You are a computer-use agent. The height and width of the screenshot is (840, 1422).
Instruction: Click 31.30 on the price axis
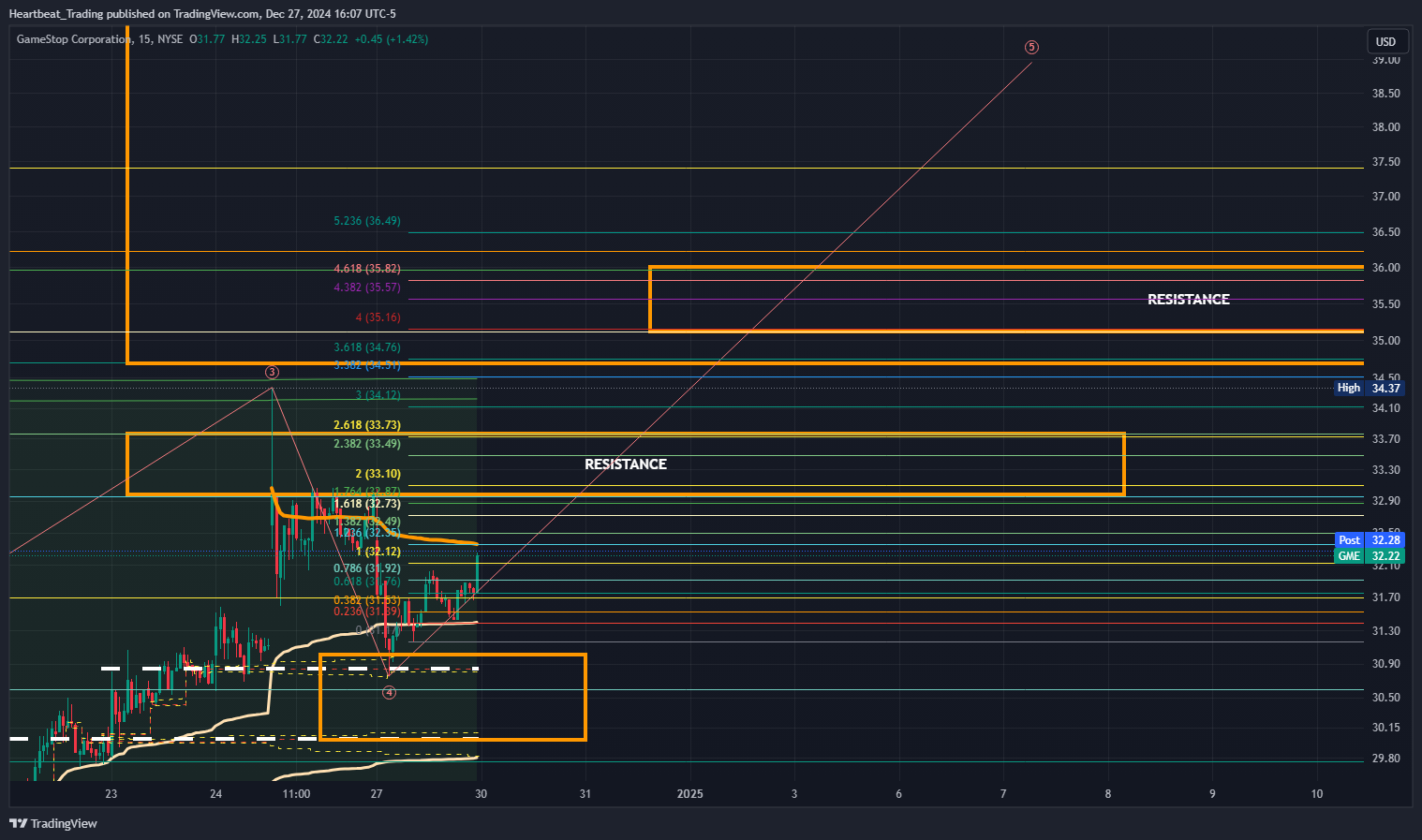[x=1385, y=631]
